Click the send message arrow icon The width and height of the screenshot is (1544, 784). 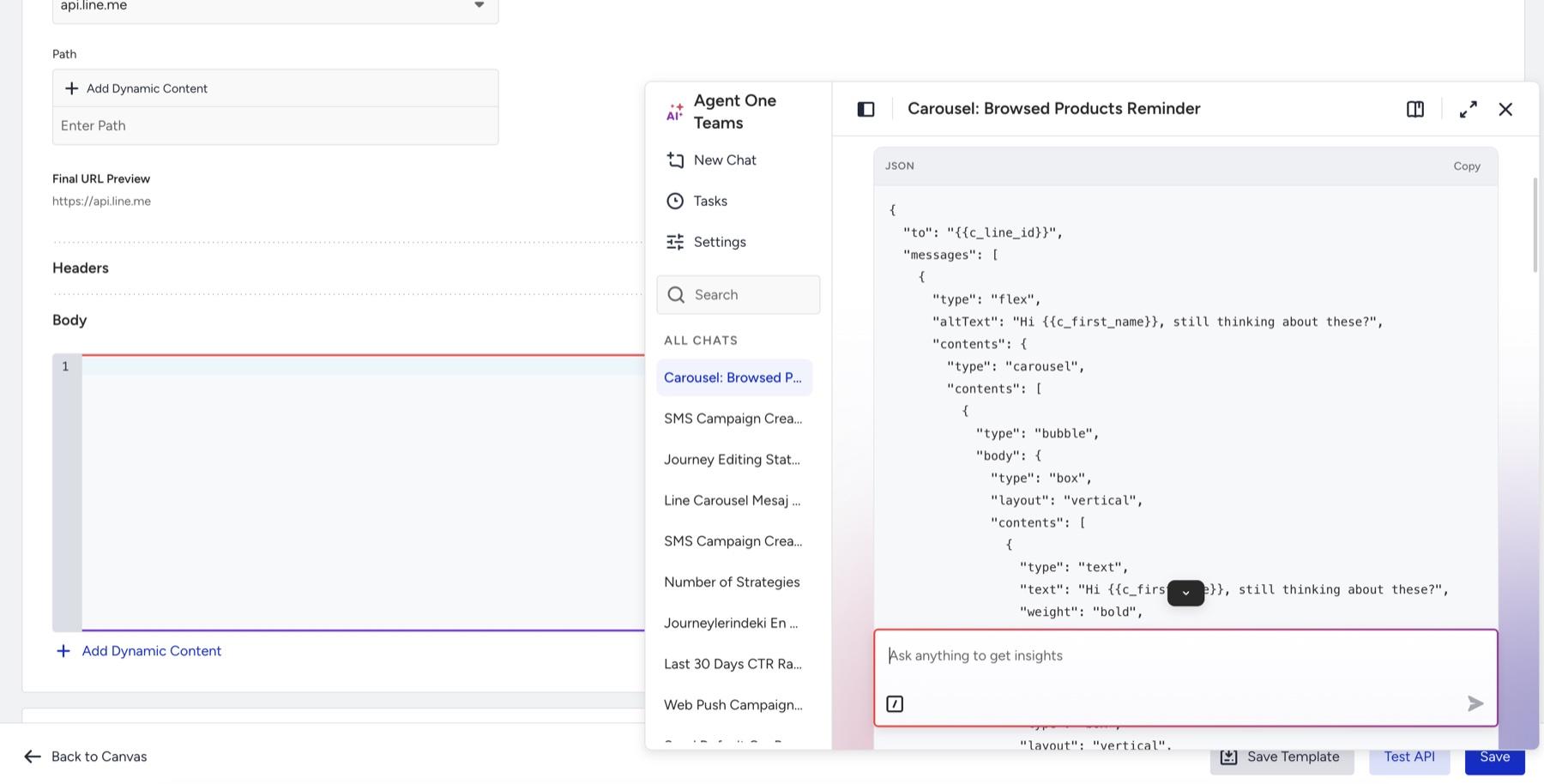(1475, 704)
